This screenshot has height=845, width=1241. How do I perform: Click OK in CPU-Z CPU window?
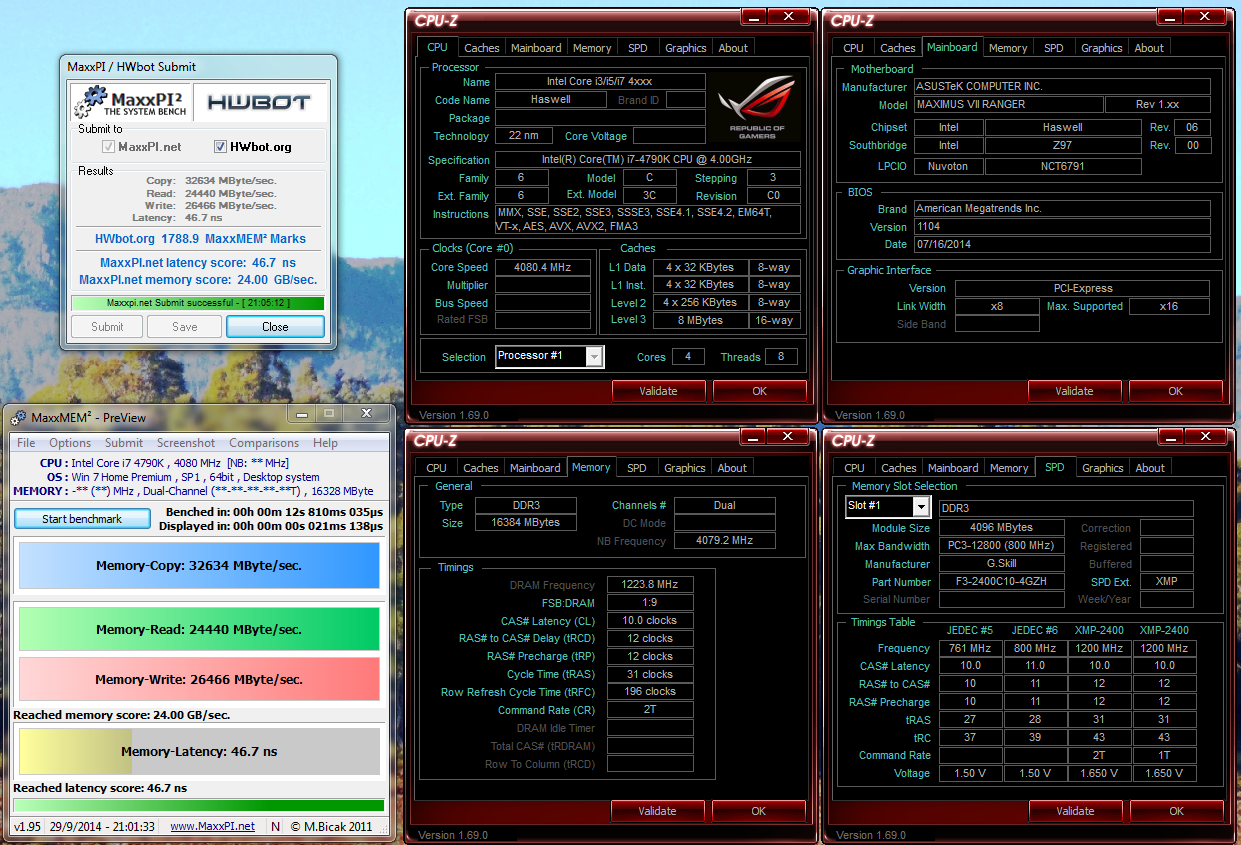[760, 391]
